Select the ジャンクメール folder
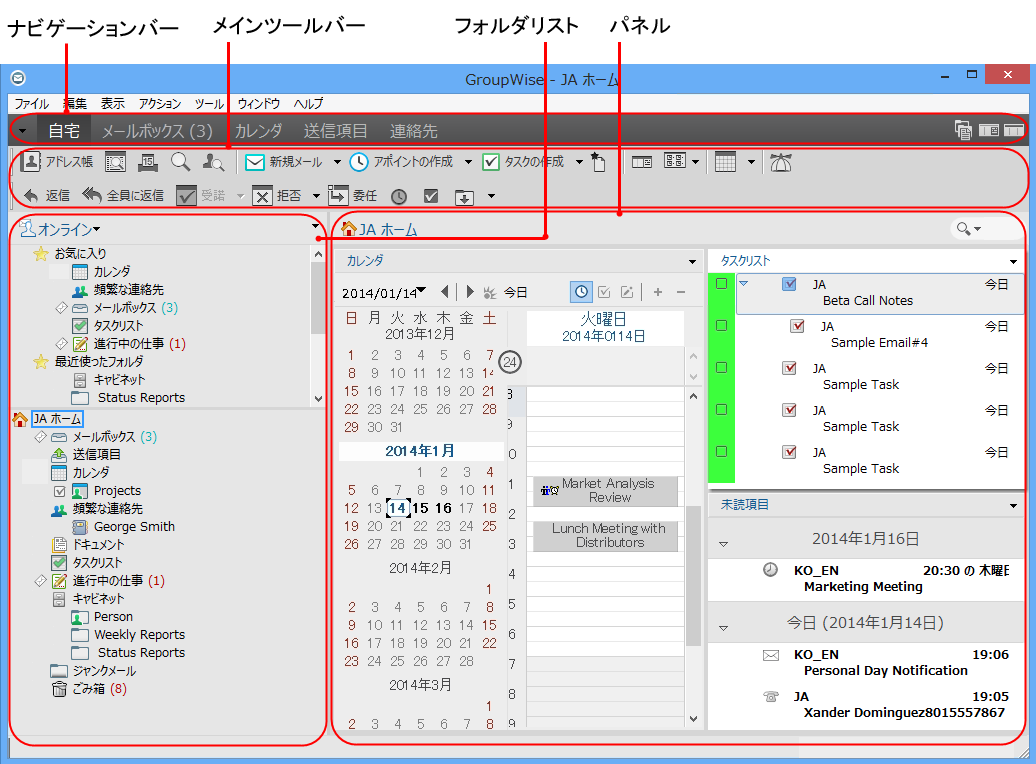The width and height of the screenshot is (1036, 764). pos(94,671)
